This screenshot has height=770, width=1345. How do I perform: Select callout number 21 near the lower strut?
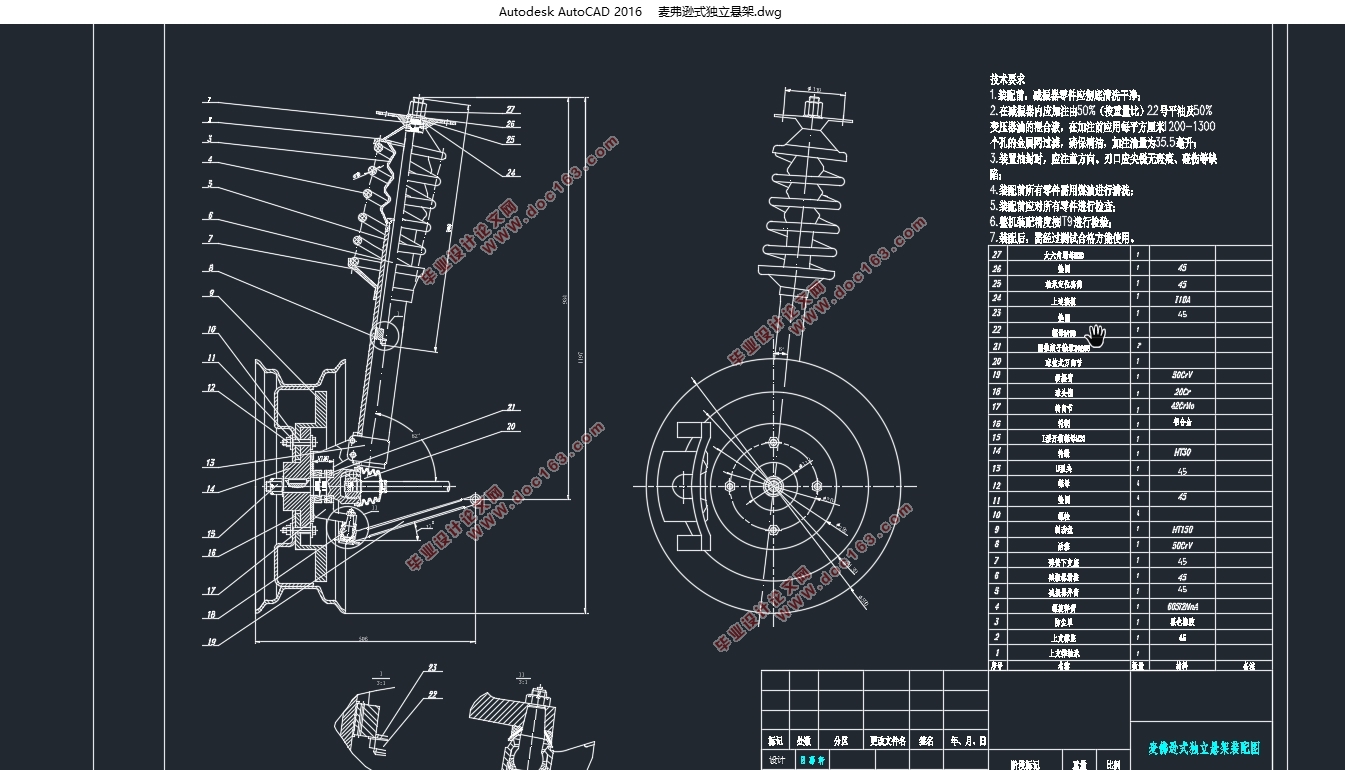point(511,407)
